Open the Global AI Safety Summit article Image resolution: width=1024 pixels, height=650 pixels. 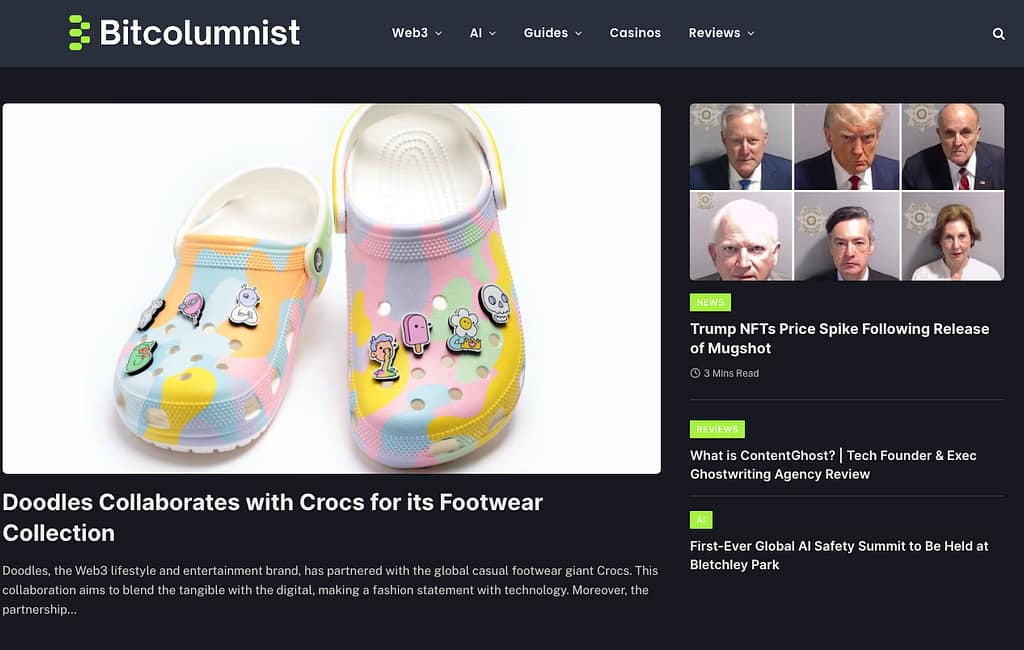point(838,555)
